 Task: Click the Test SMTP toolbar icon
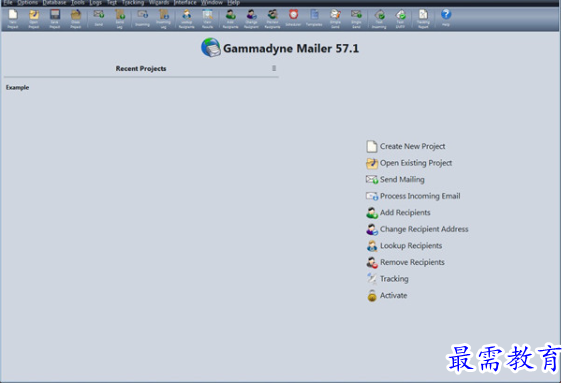pos(400,18)
